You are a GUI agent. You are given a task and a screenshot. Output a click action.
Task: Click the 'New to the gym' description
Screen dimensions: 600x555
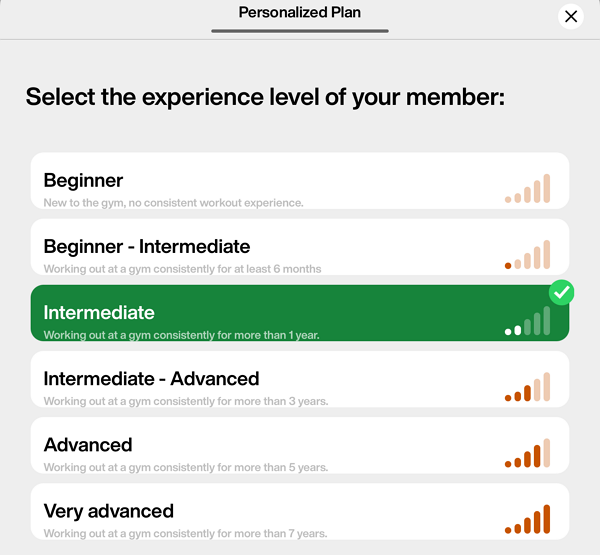pyautogui.click(x=173, y=203)
